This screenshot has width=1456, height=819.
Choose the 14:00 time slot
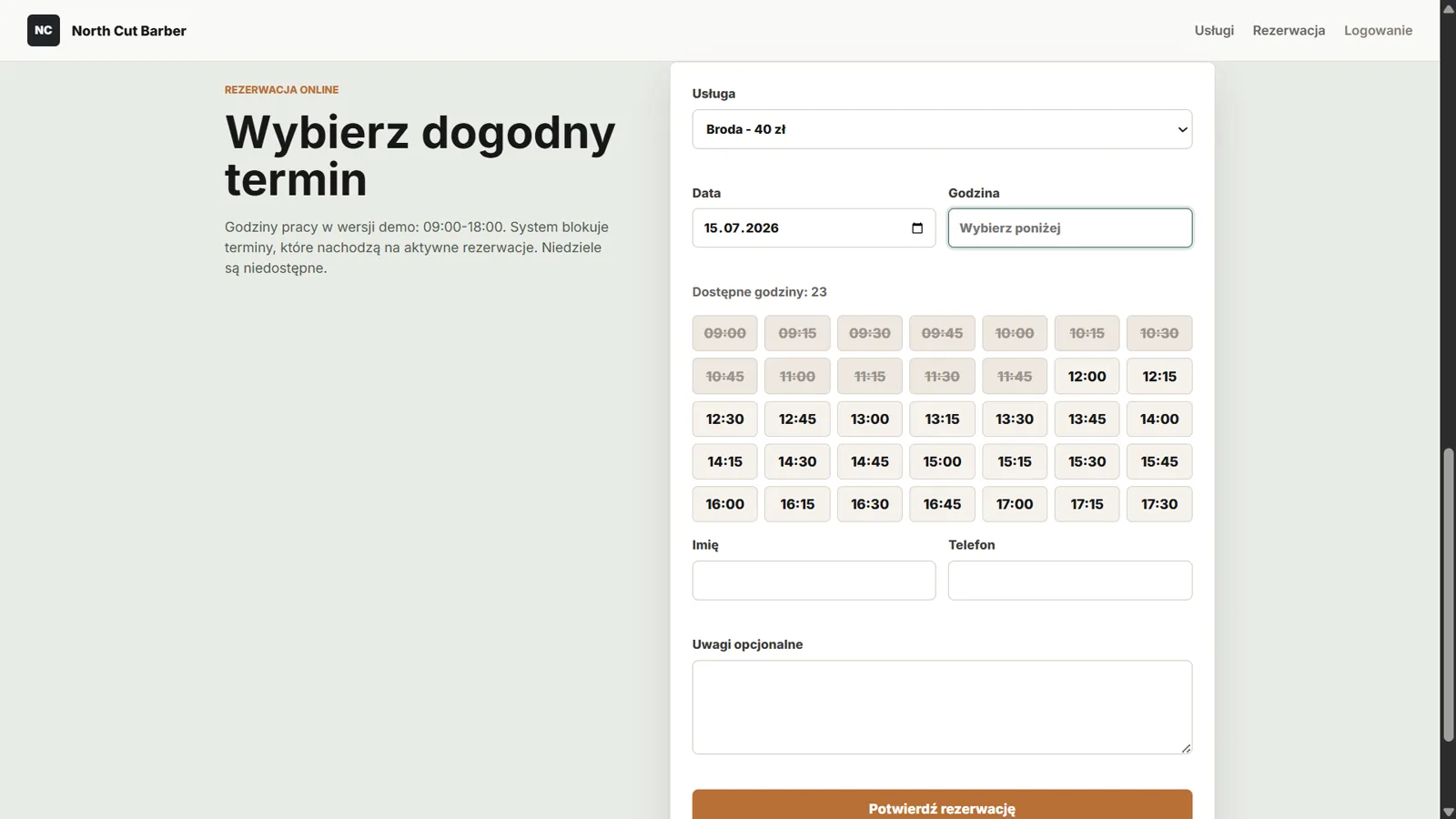coord(1159,419)
